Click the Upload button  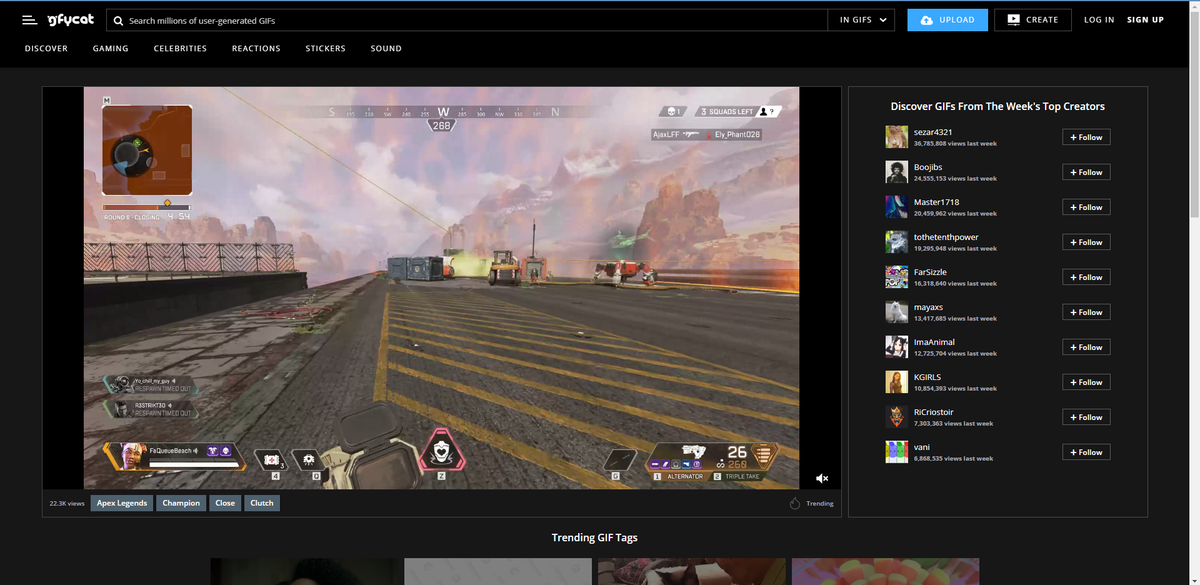(x=947, y=20)
